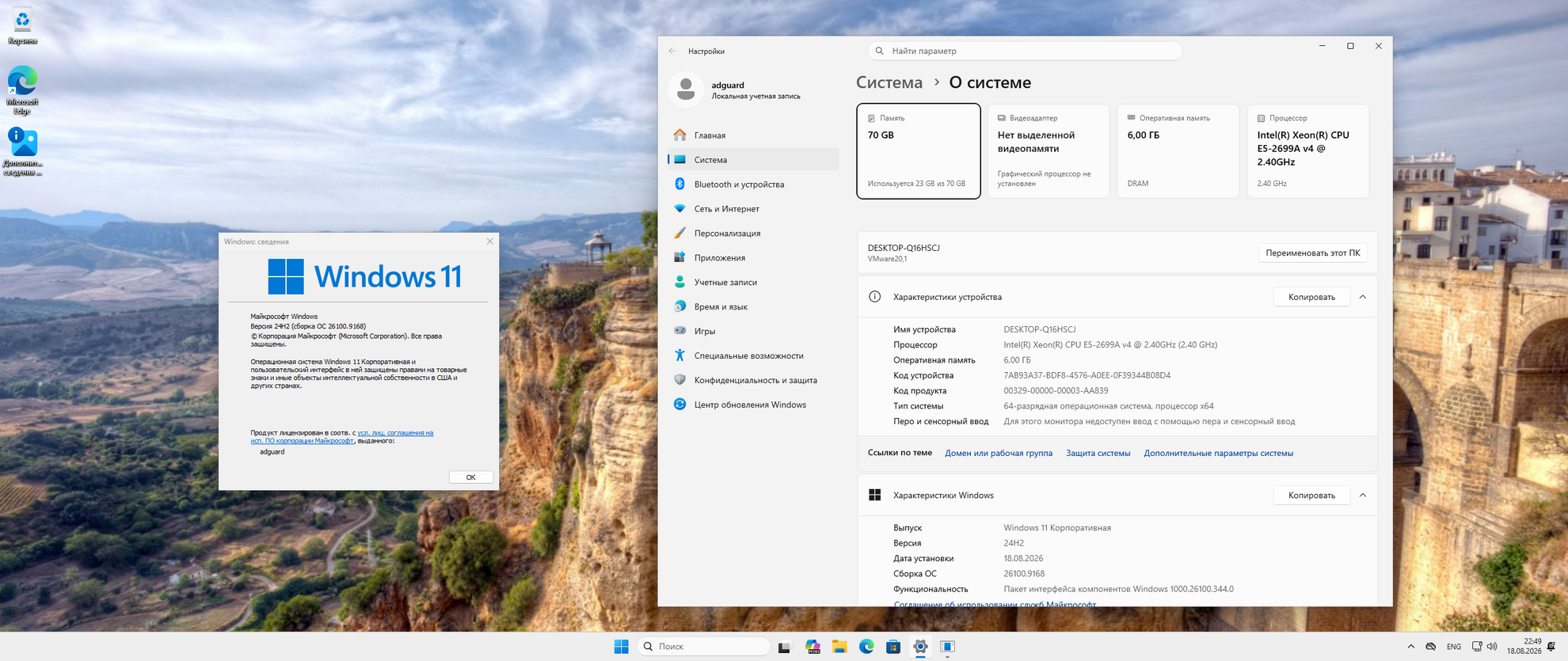
Task: Select Центр обновления Windows menu item
Action: pyautogui.click(x=753, y=405)
